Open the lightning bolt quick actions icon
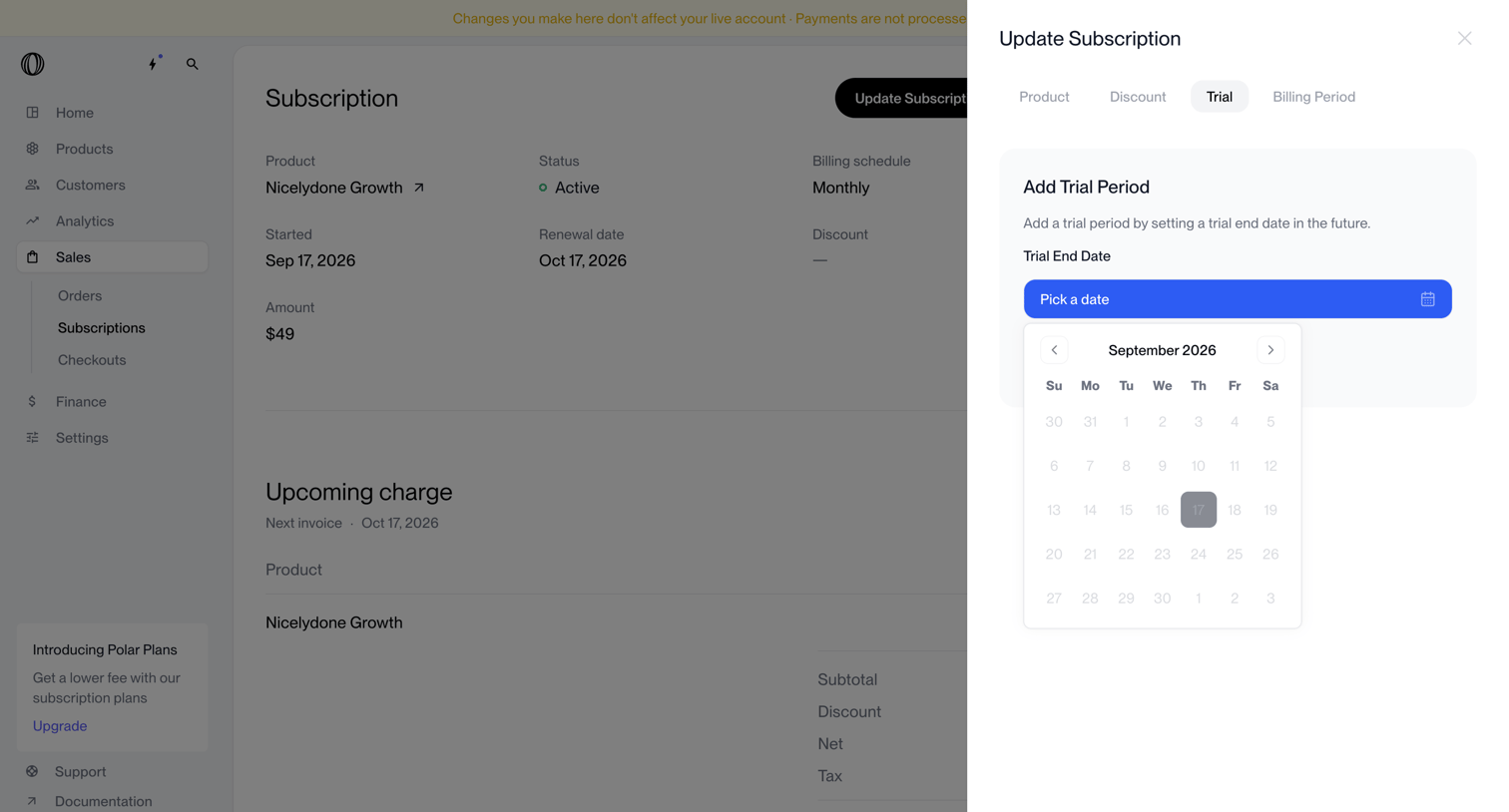This screenshot has width=1509, height=812. (154, 63)
